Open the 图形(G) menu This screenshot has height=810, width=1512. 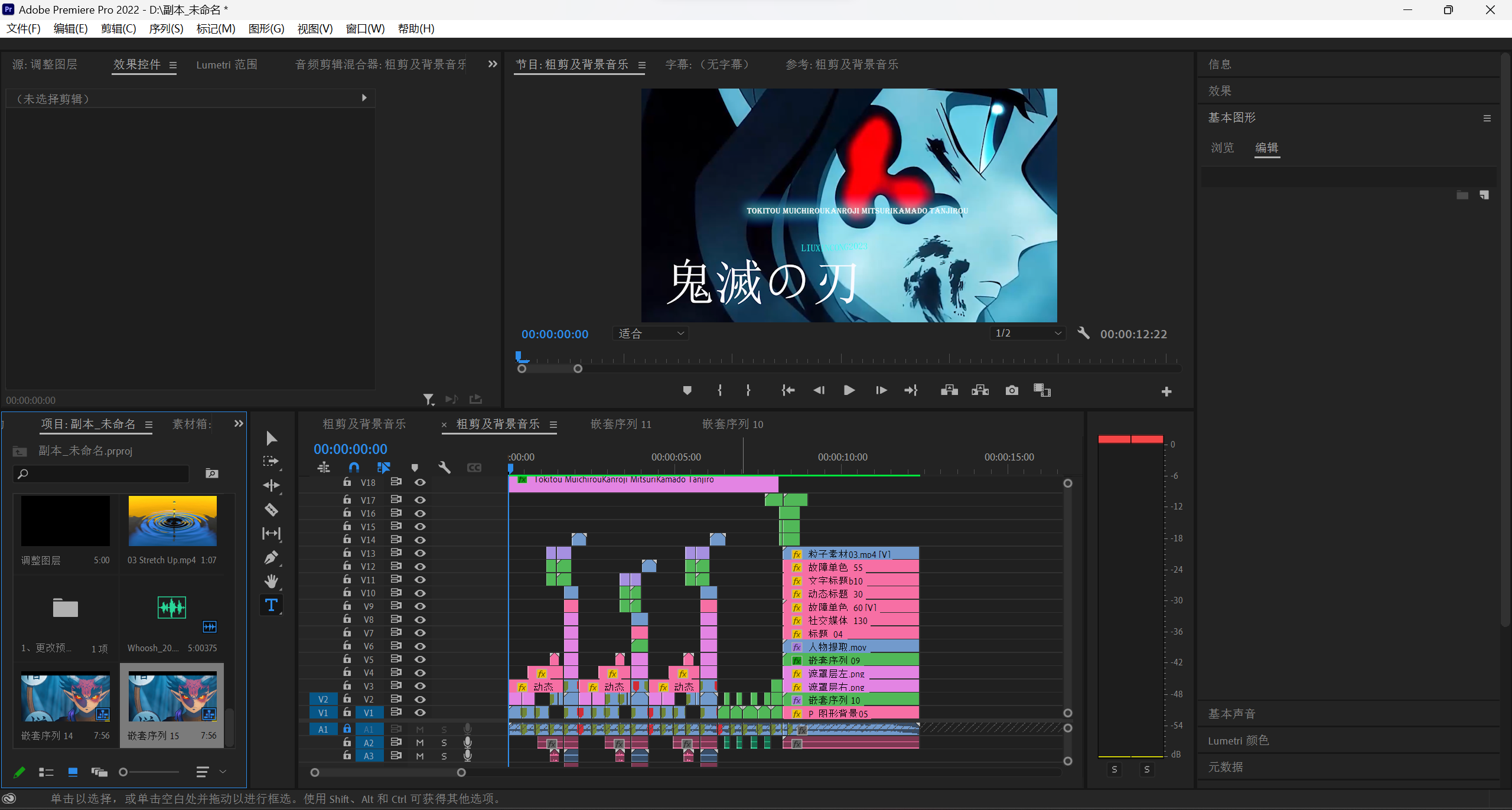coord(266,28)
